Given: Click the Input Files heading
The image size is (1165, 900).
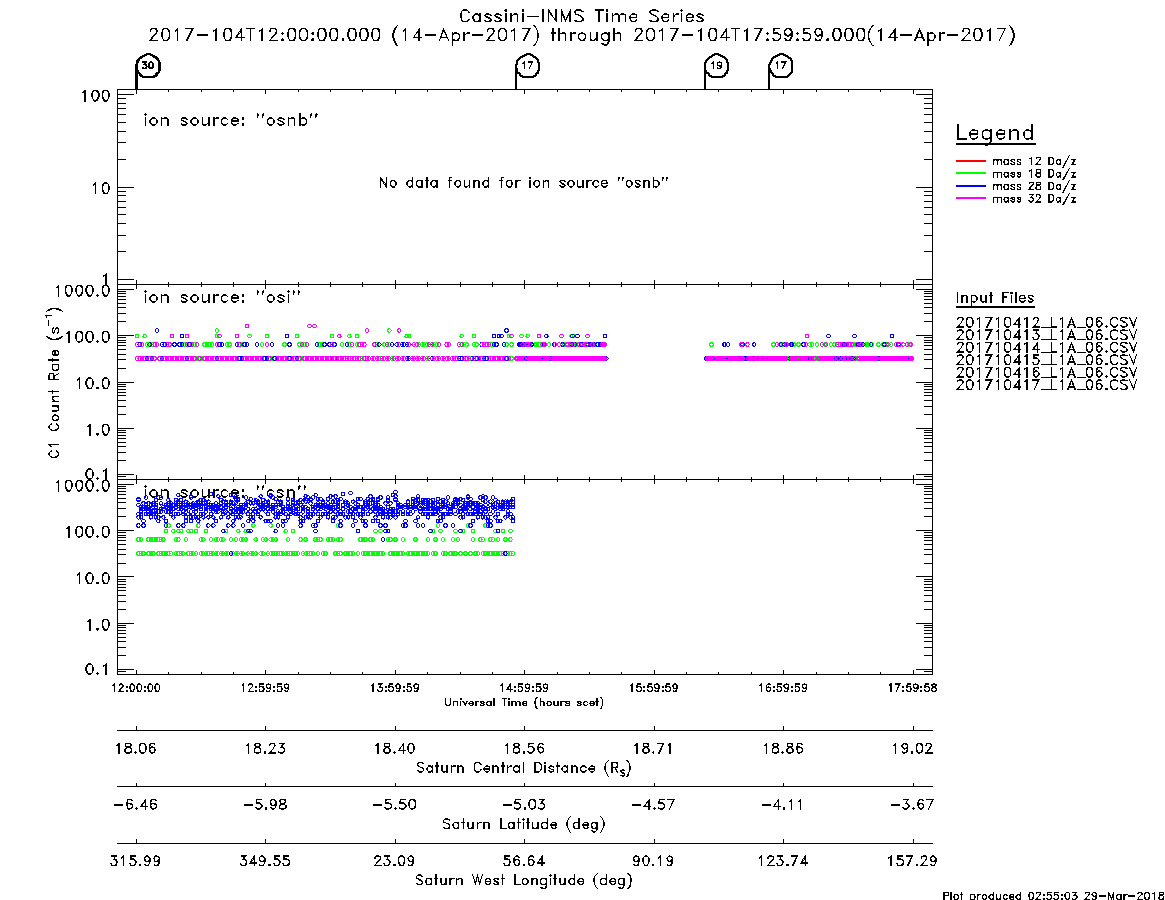Looking at the screenshot, I should pyautogui.click(x=995, y=298).
